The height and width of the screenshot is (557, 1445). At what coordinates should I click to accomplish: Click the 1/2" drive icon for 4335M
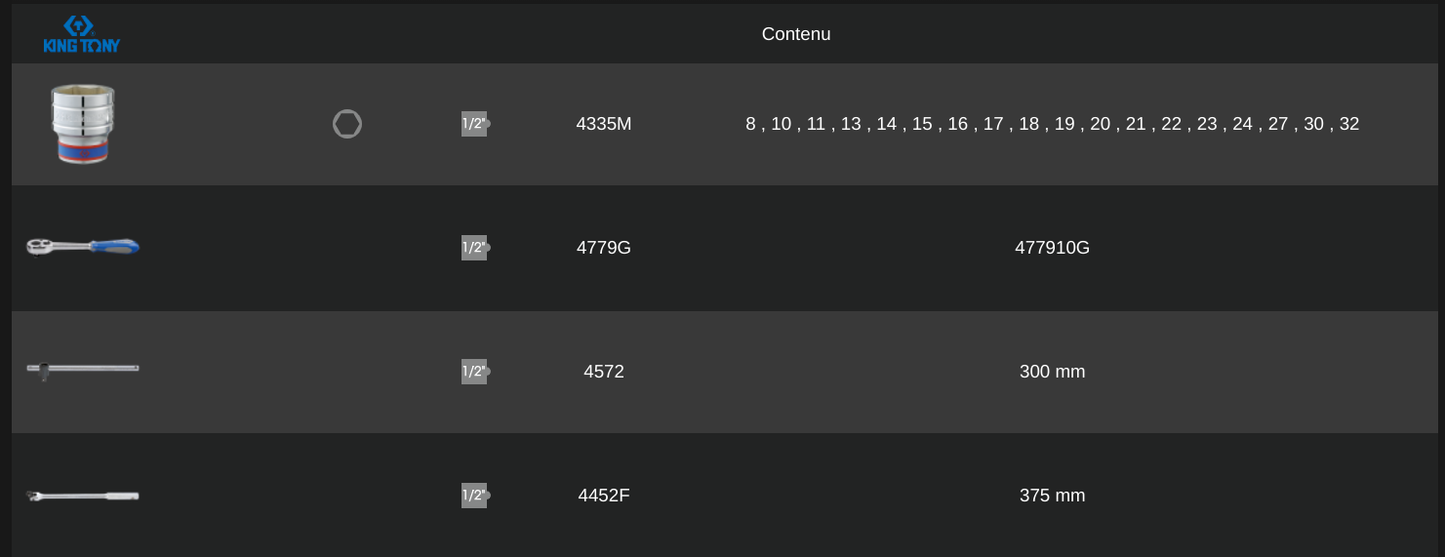[x=476, y=124]
